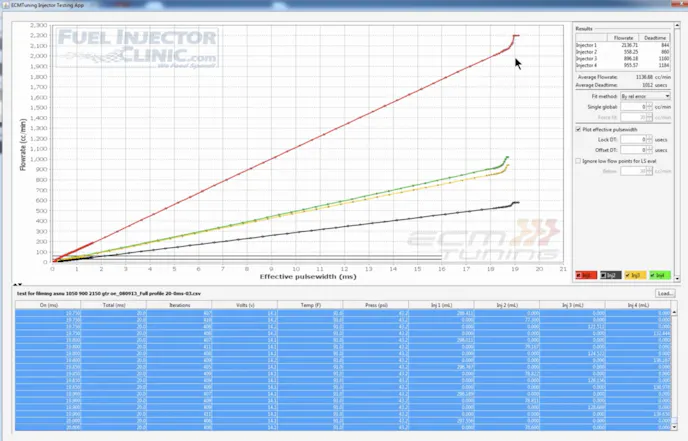The image size is (688, 441).
Task: Toggle the red Inj1 legend button
Action: (587, 274)
